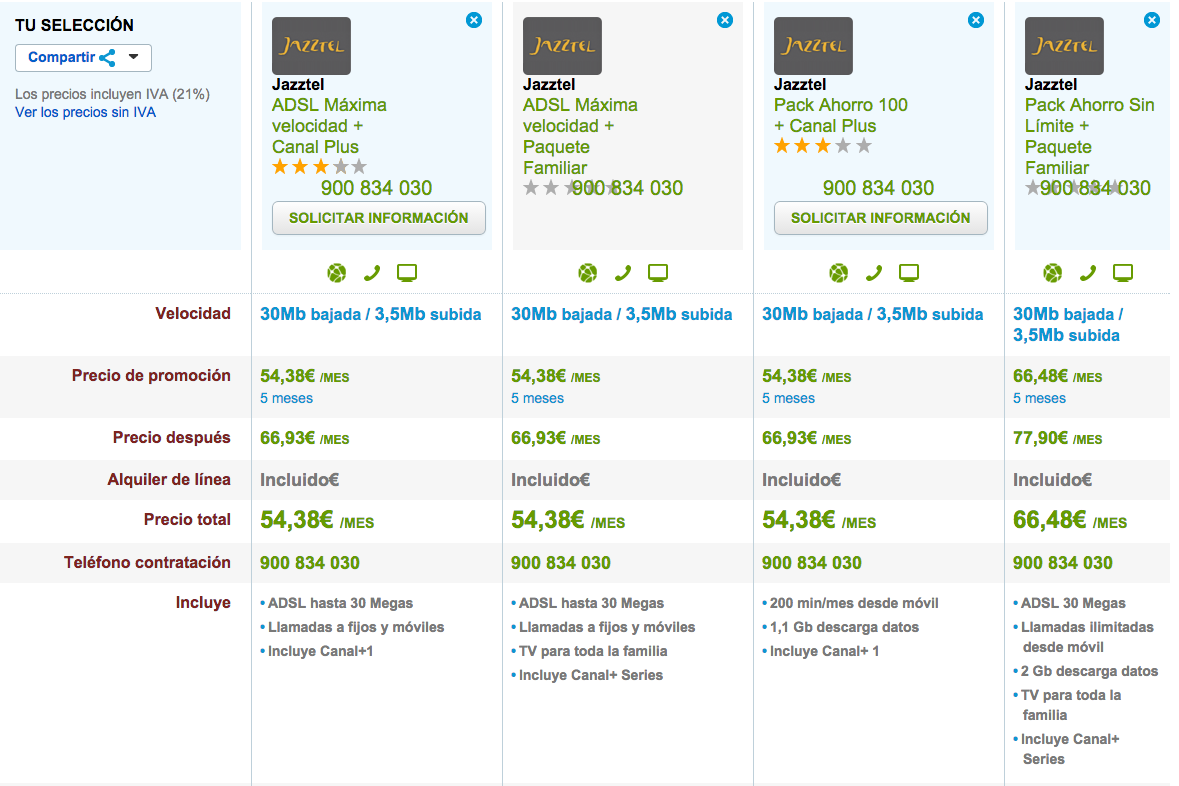This screenshot has width=1179, height=786.
Task: Open 'ADSL Máxima velocidad + Canal Plus' offer title
Action: [329, 126]
